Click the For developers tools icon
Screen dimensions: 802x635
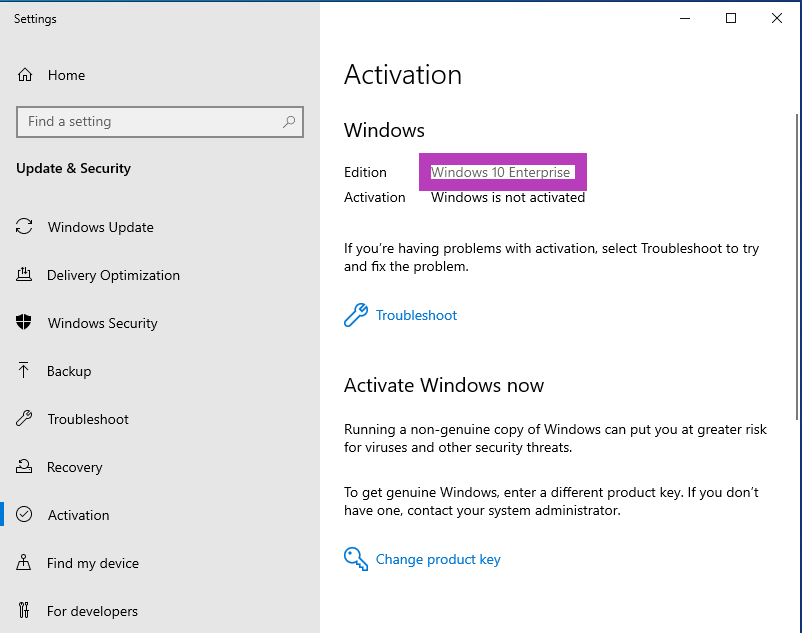coord(24,610)
